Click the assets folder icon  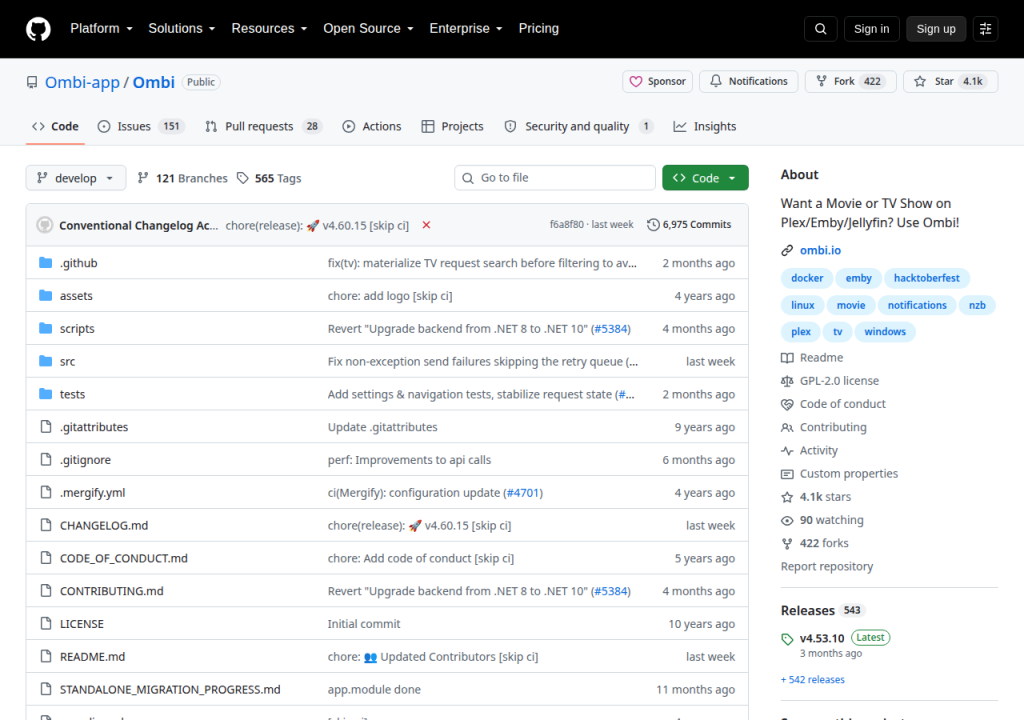click(x=45, y=295)
